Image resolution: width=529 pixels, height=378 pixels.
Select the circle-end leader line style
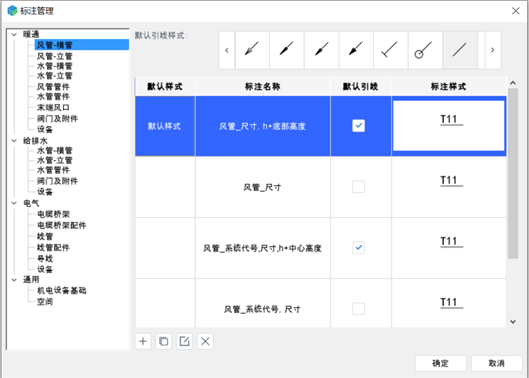point(425,50)
